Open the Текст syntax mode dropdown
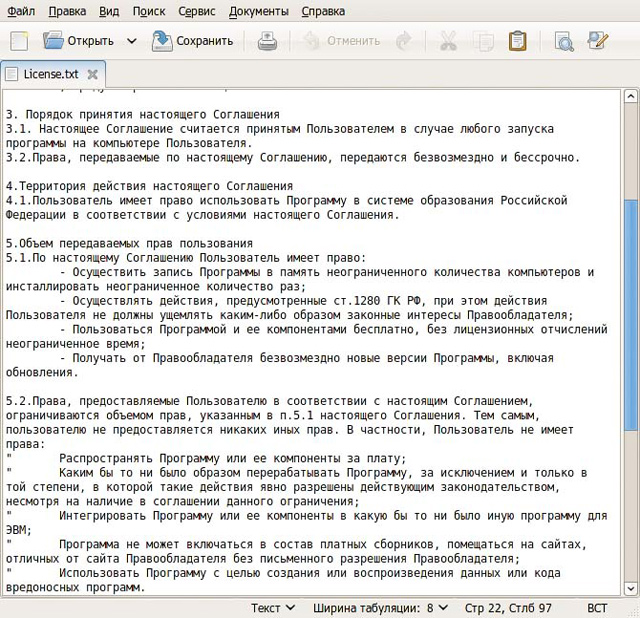Image resolution: width=640 pixels, height=618 pixels. click(x=273, y=608)
